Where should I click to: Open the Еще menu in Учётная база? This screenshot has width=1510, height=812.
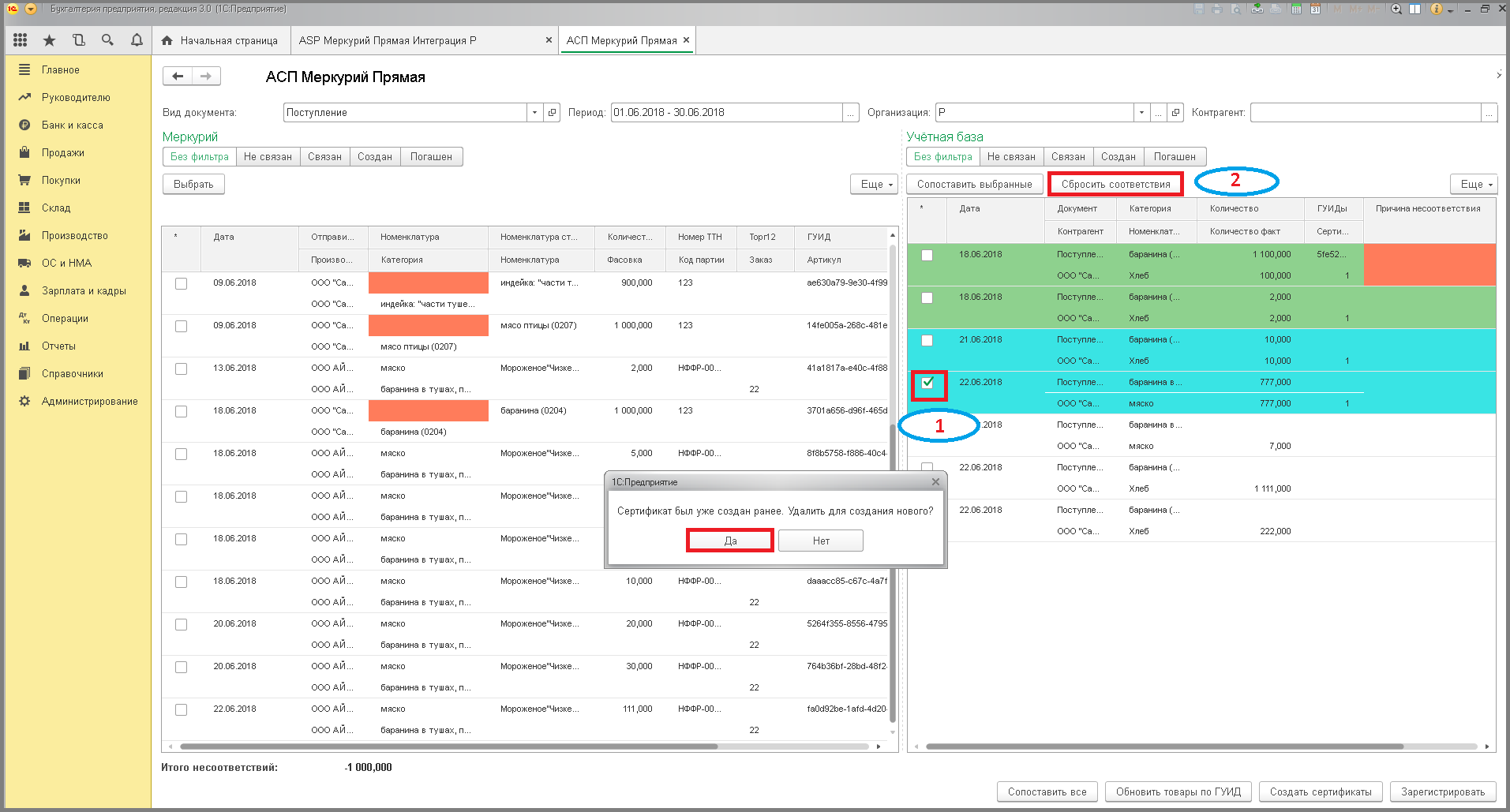pos(1474,184)
